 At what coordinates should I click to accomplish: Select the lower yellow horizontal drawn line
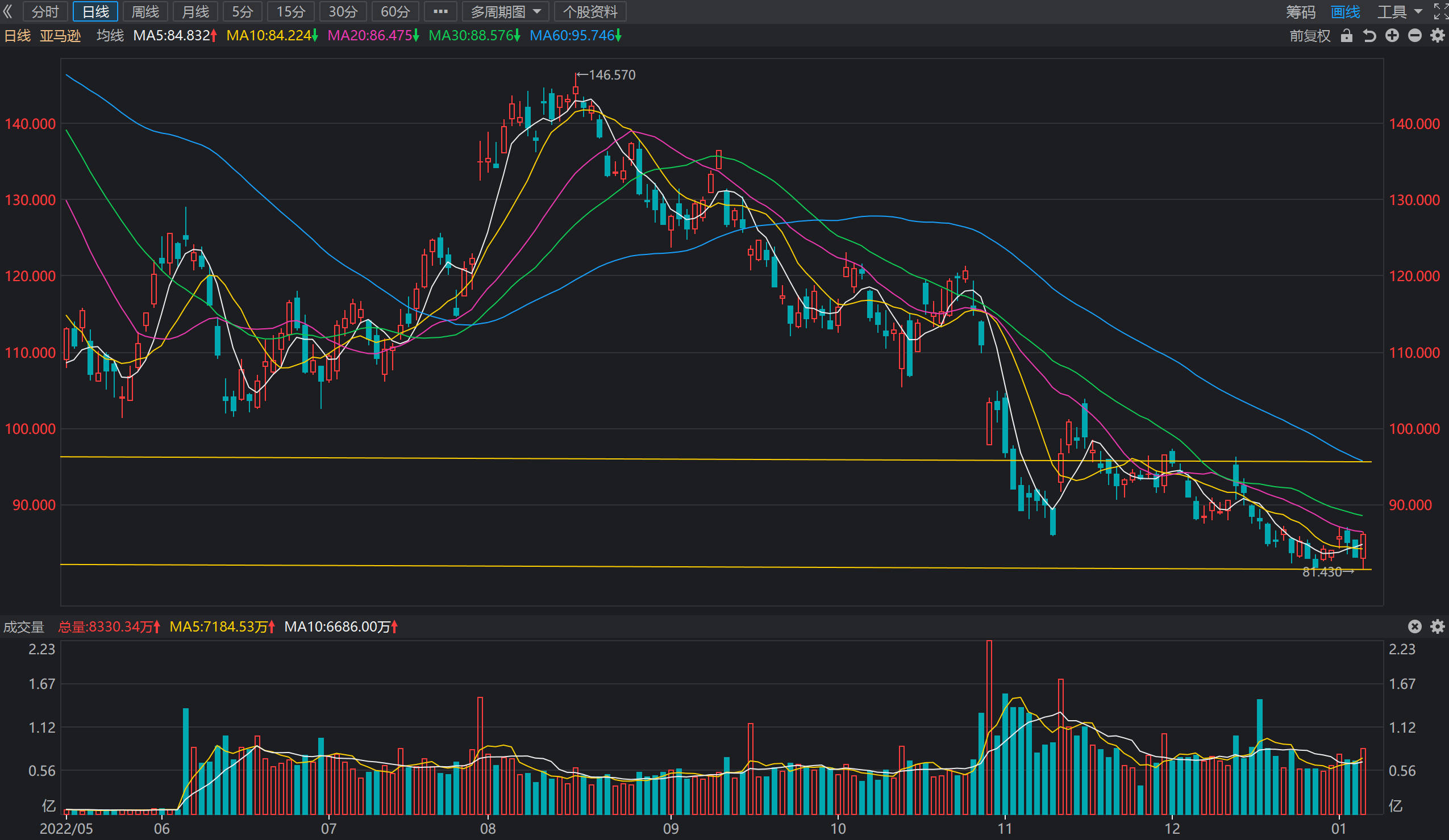pyautogui.click(x=716, y=567)
